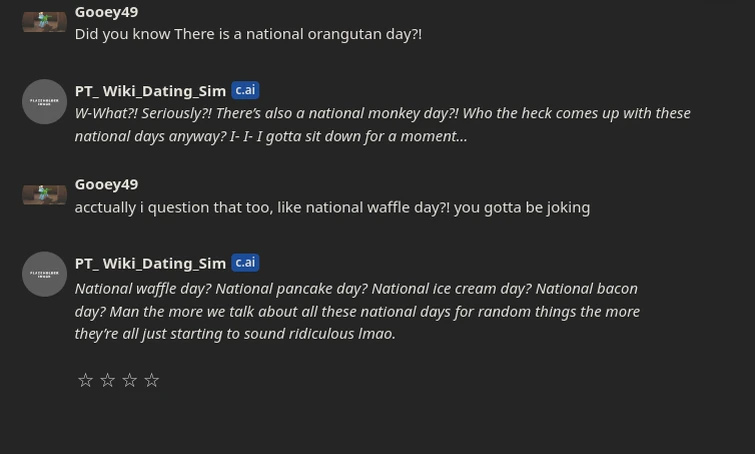Click Gooey49's avatar beside the waffle day message
This screenshot has height=454, width=755.
pos(44,194)
